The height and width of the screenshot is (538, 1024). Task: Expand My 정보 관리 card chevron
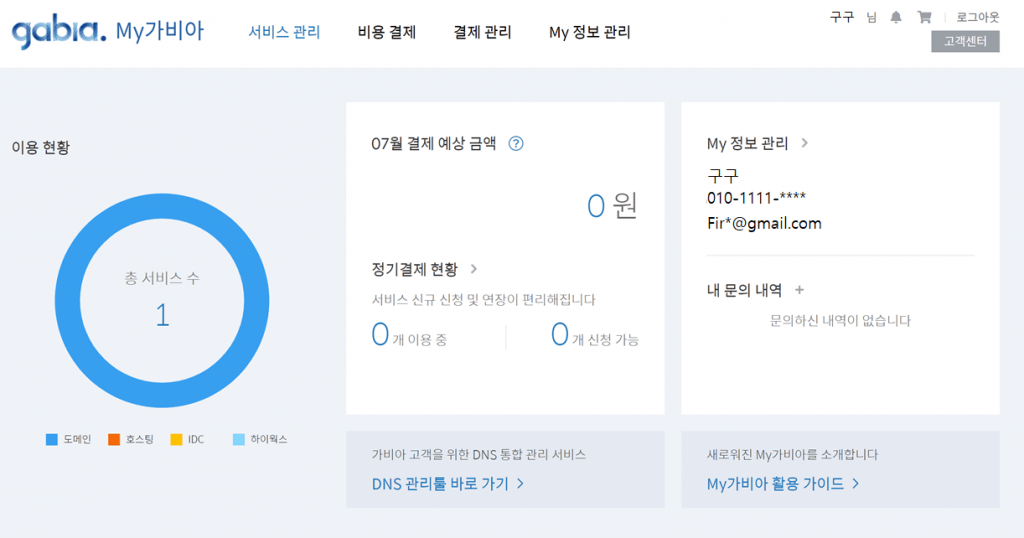coord(805,143)
